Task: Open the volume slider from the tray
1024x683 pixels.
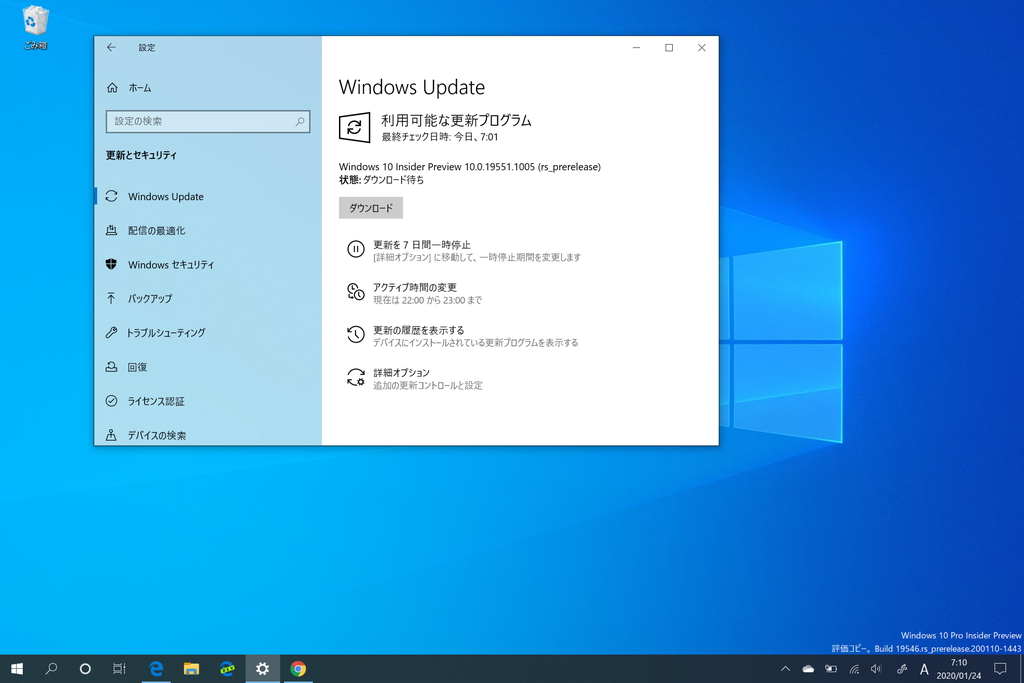Action: (878, 669)
